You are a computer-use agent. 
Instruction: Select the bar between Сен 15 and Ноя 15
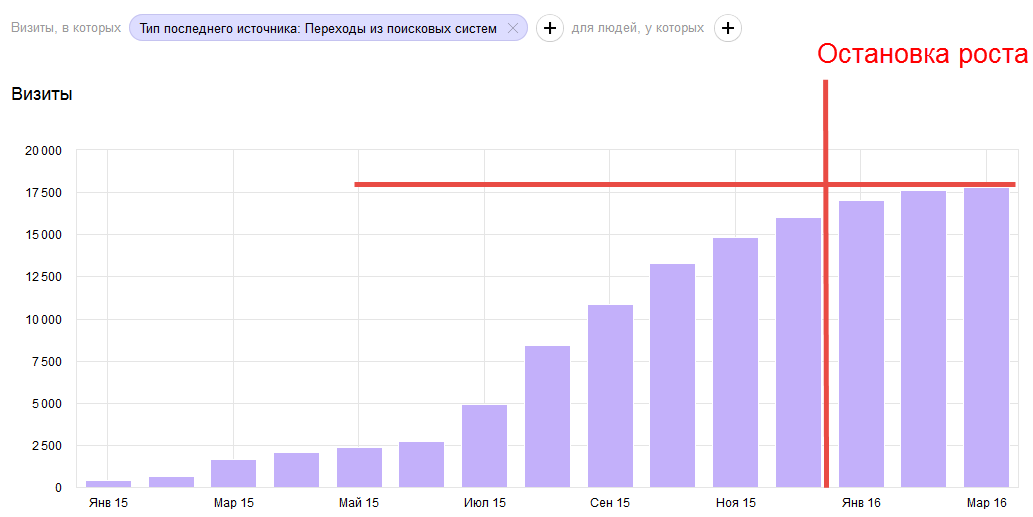pos(672,375)
